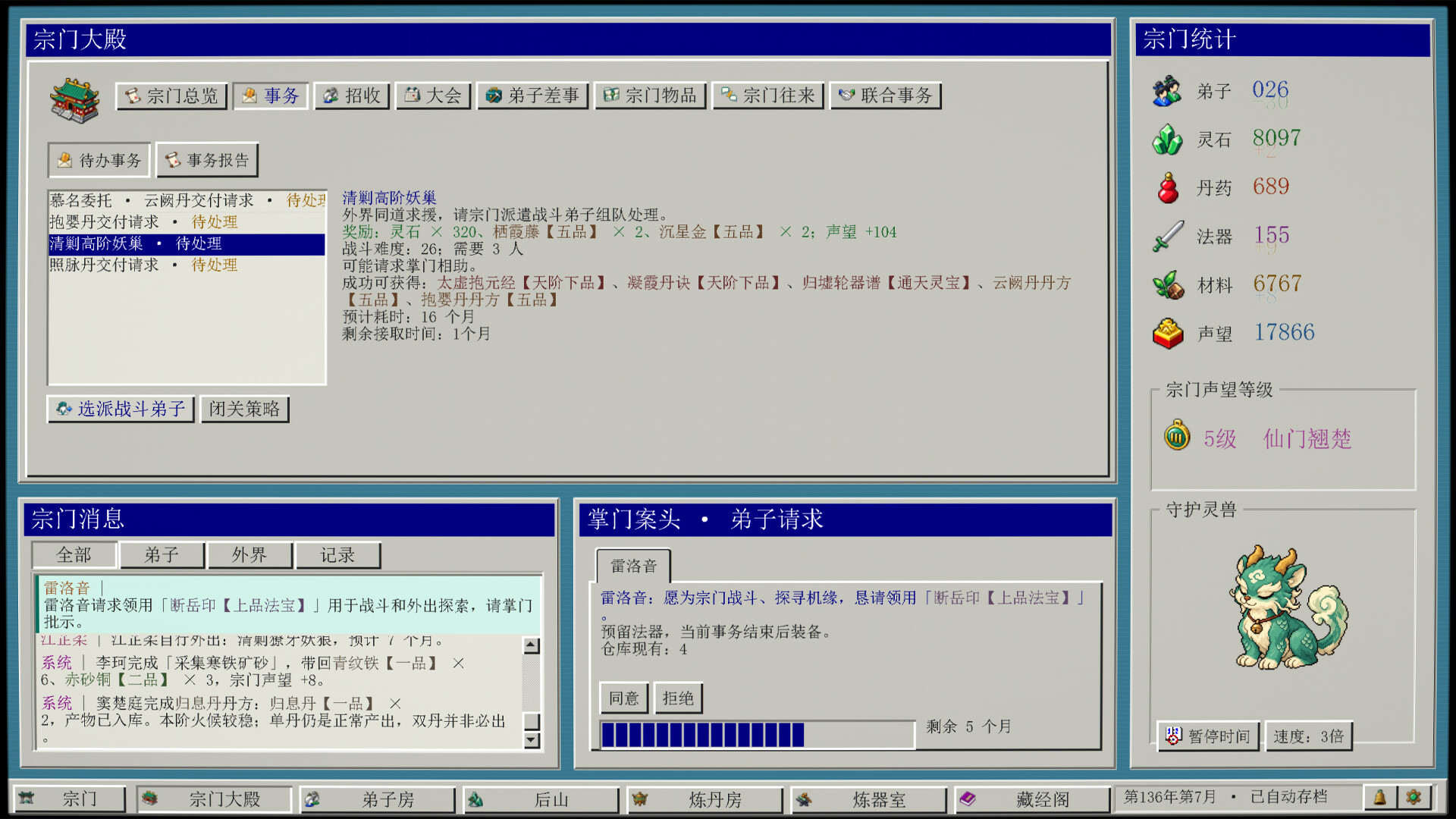Click scroll down arrow in message list
The image size is (1456, 819).
[x=532, y=740]
